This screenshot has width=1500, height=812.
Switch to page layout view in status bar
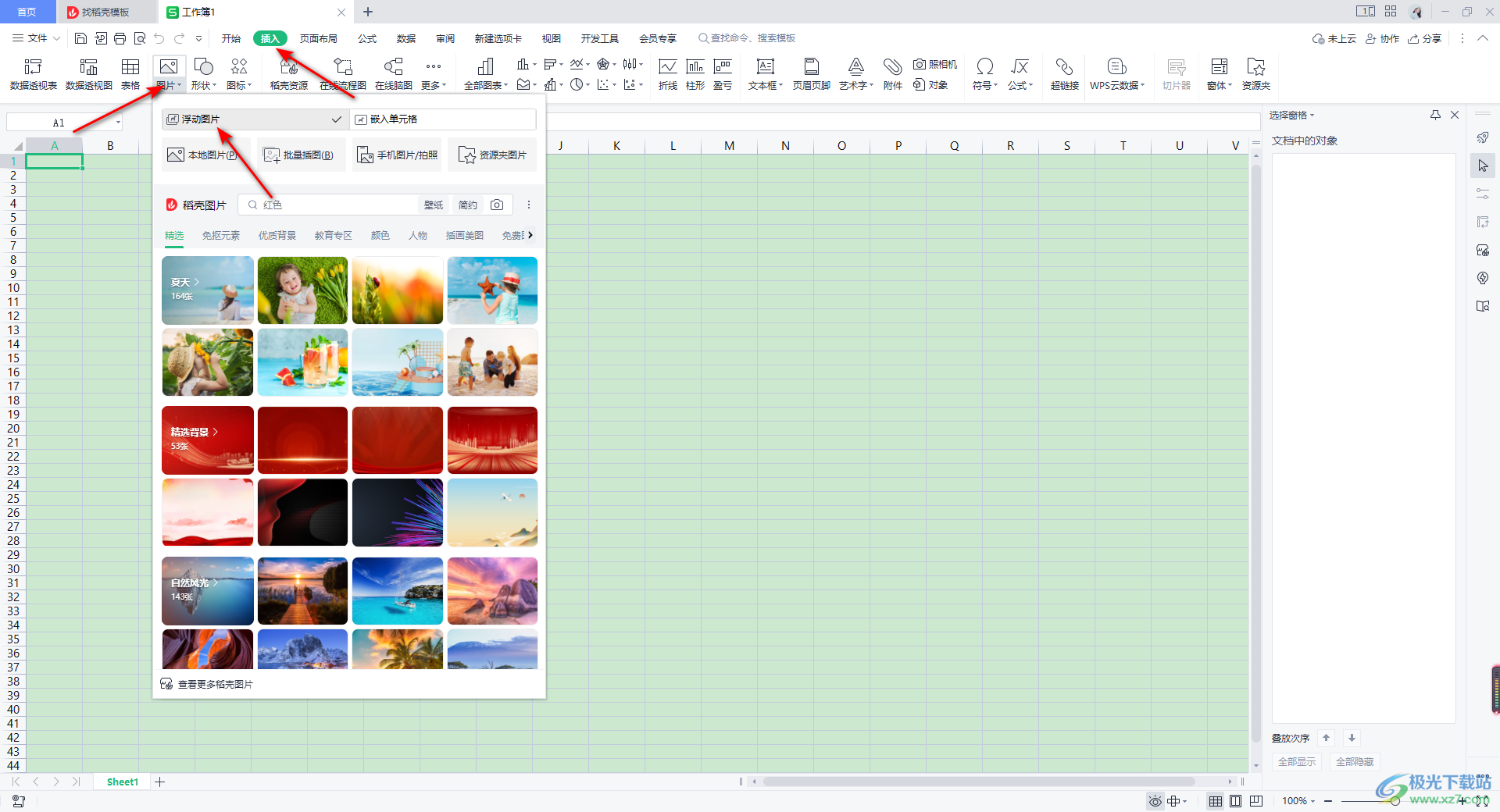1236,801
